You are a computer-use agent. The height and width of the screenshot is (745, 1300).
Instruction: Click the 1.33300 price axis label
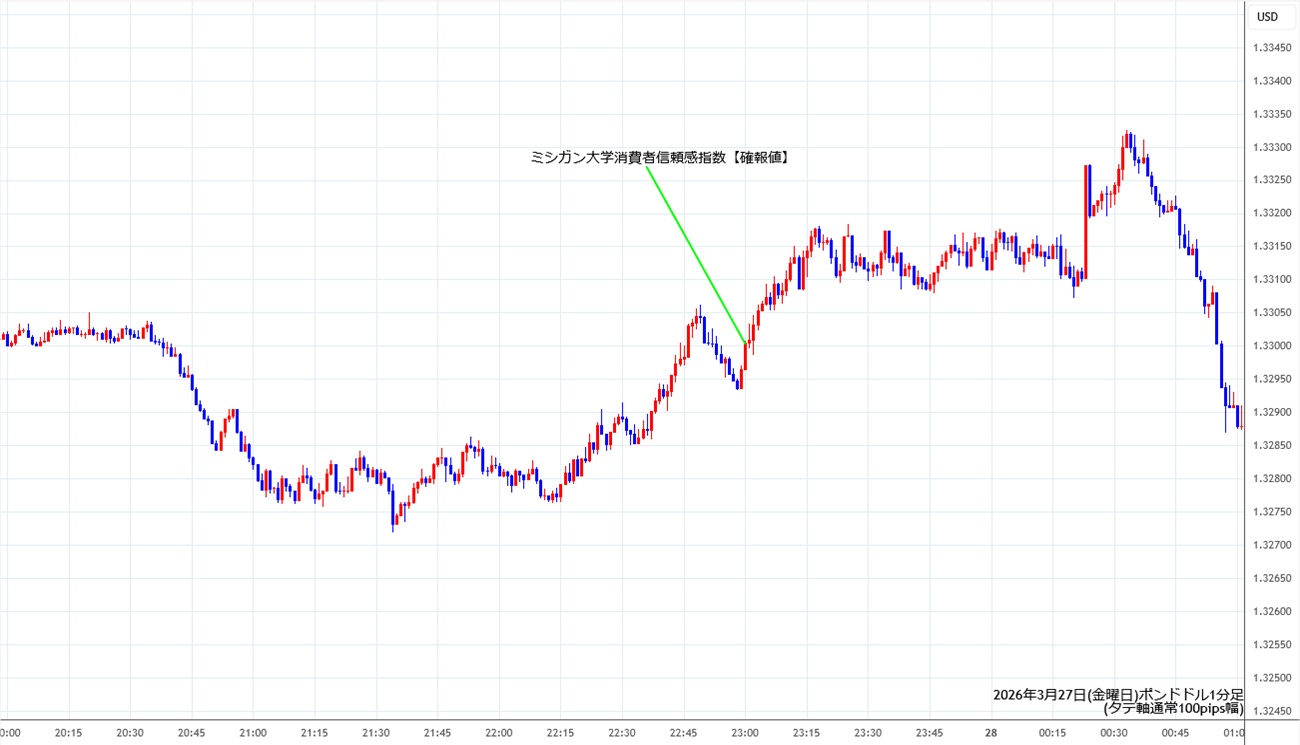[x=1271, y=147]
